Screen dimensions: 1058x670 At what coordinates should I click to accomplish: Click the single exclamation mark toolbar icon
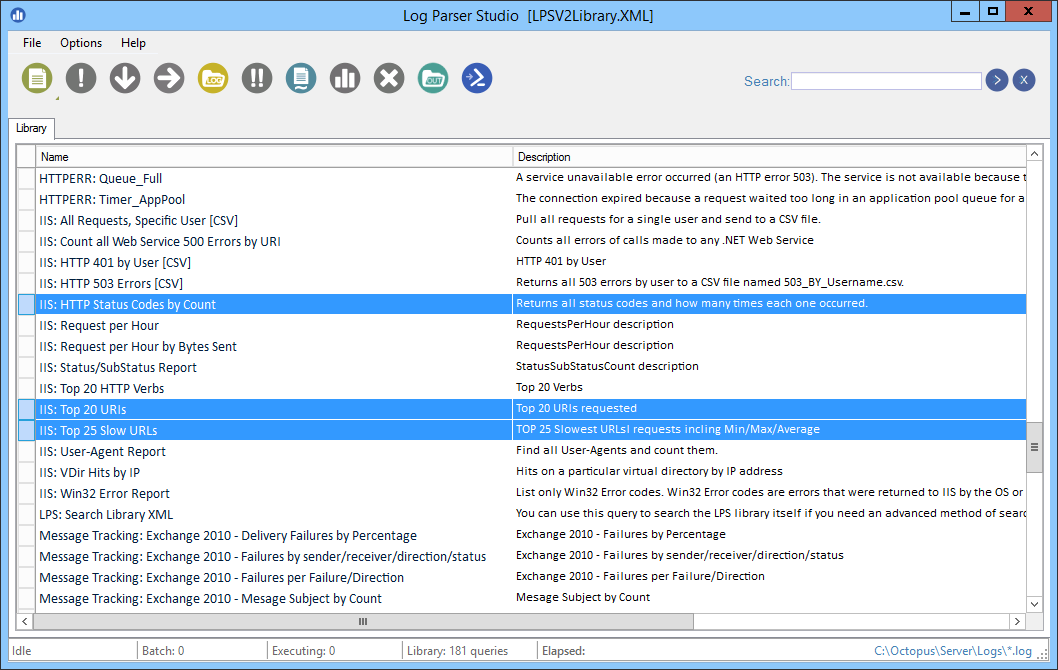click(81, 78)
